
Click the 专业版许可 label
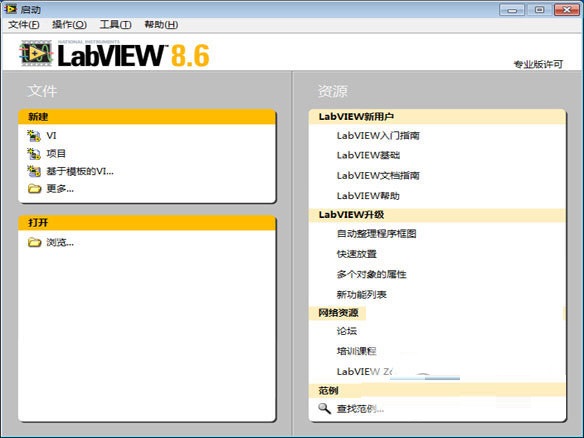[538, 64]
